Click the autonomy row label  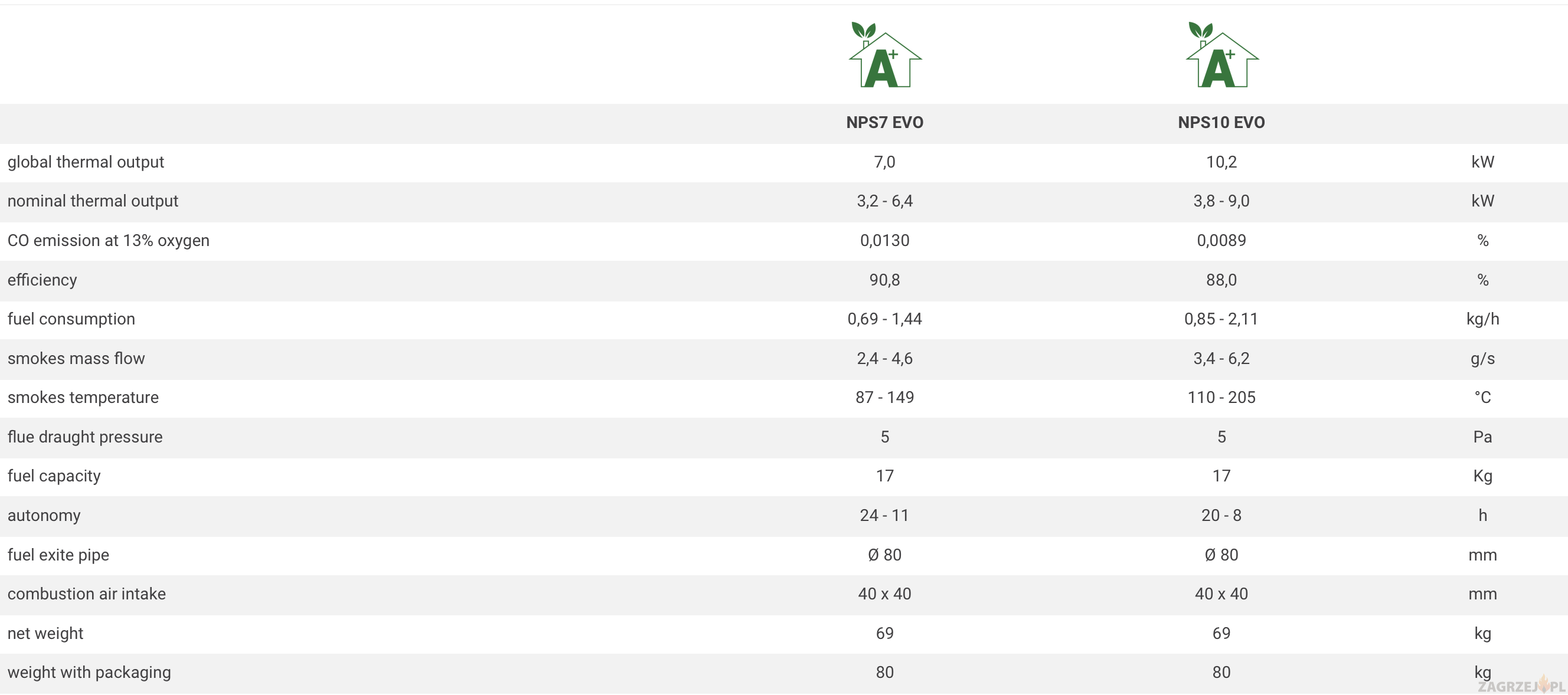coord(44,516)
